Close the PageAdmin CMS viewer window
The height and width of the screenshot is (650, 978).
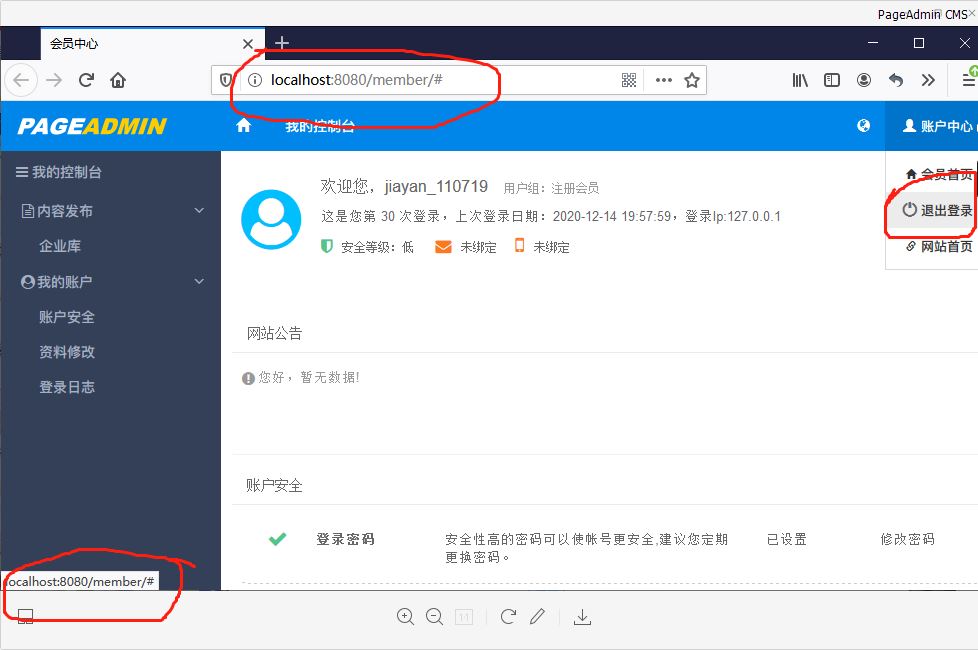click(x=972, y=14)
